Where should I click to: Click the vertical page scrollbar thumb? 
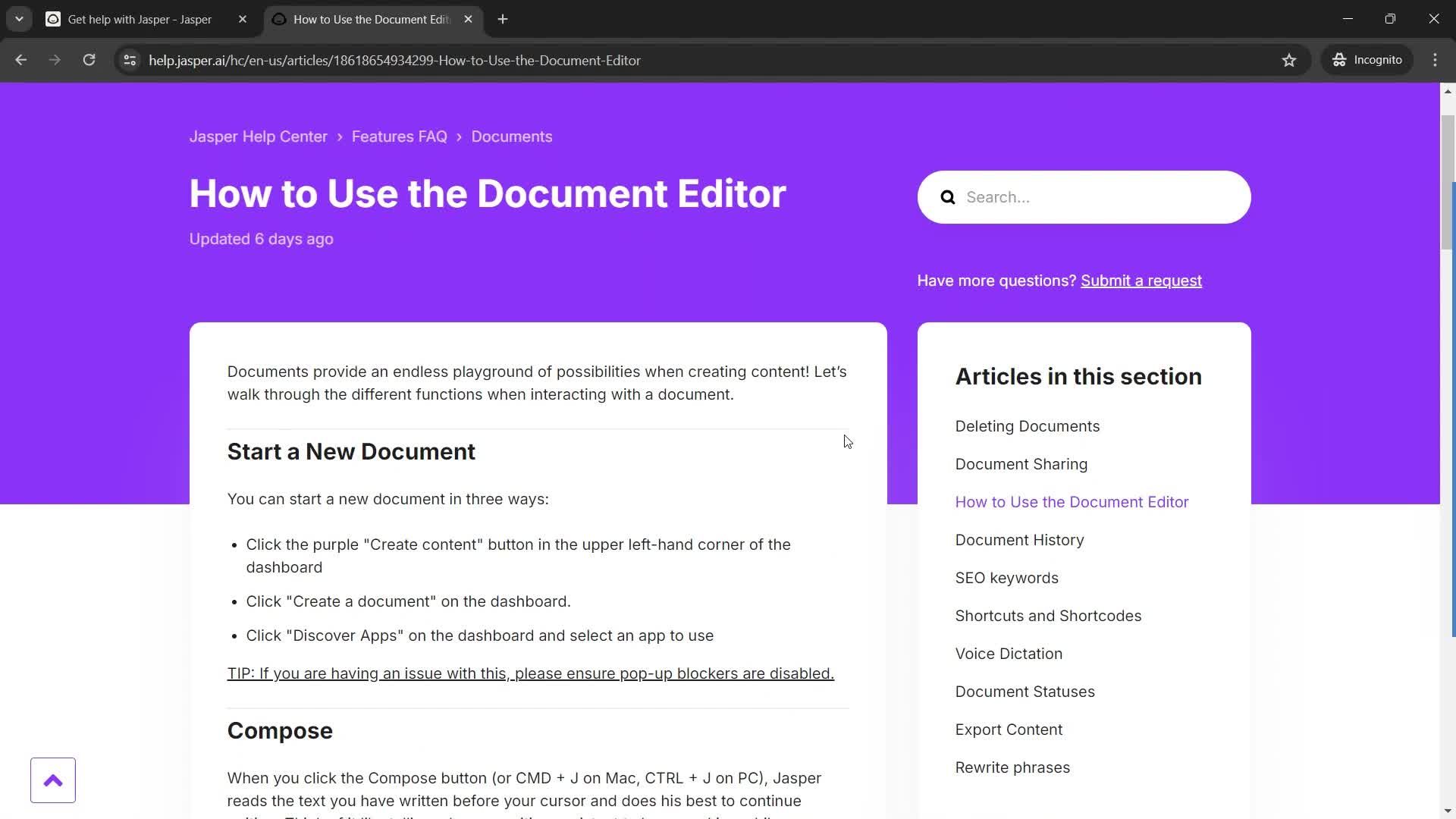[x=1448, y=182]
